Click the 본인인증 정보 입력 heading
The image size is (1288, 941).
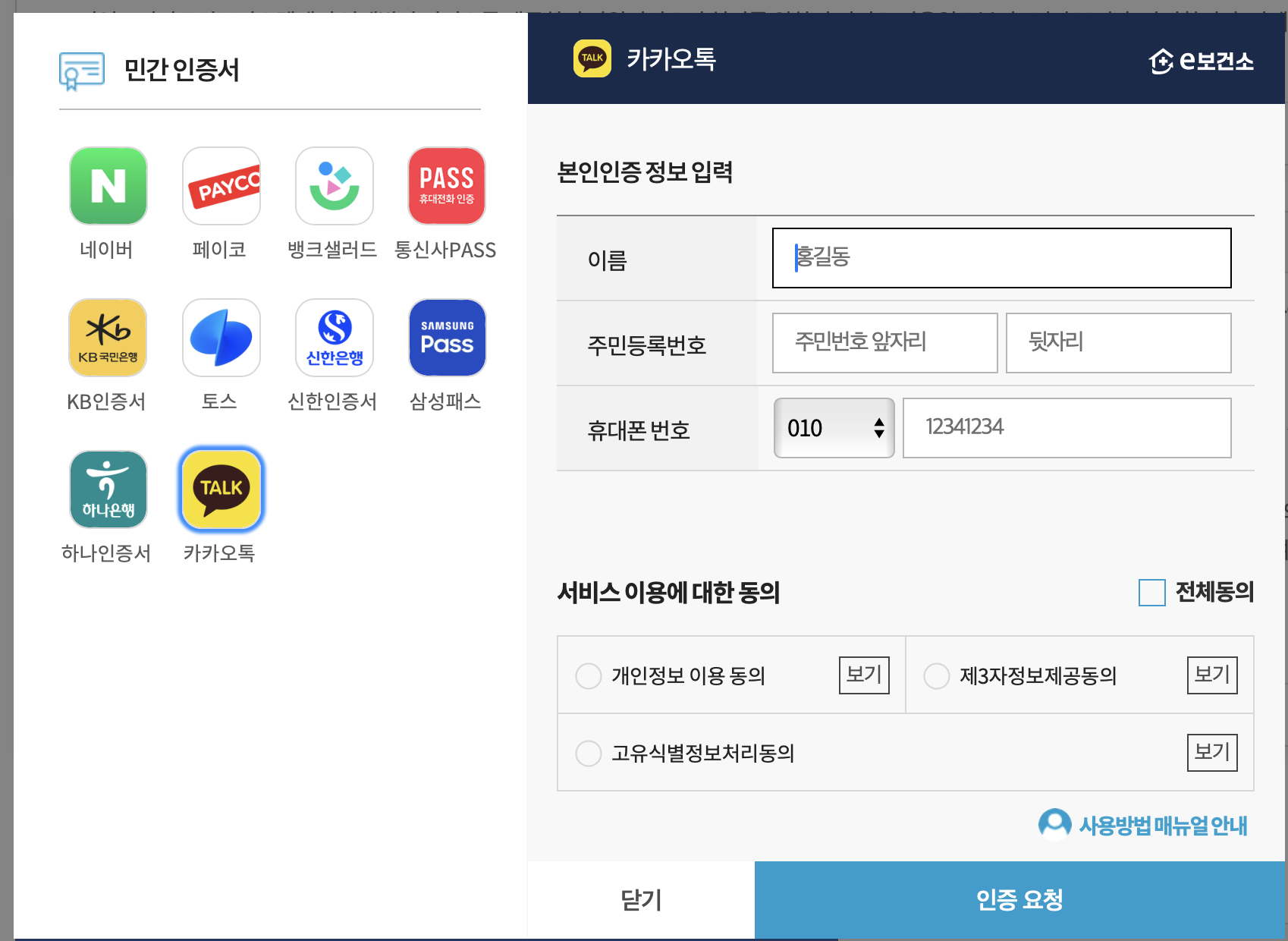coord(645,172)
